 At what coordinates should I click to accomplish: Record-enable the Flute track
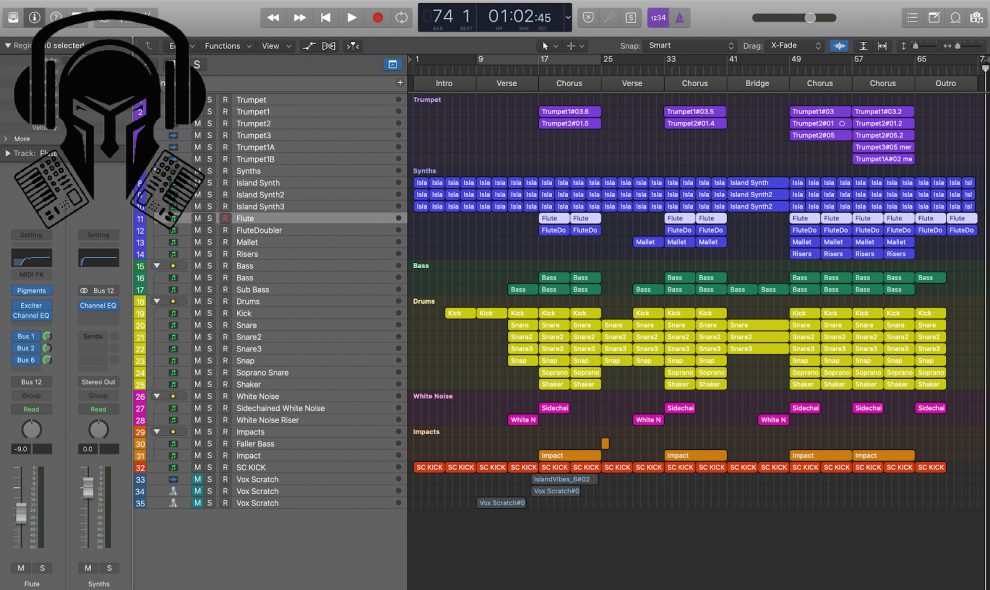click(225, 219)
